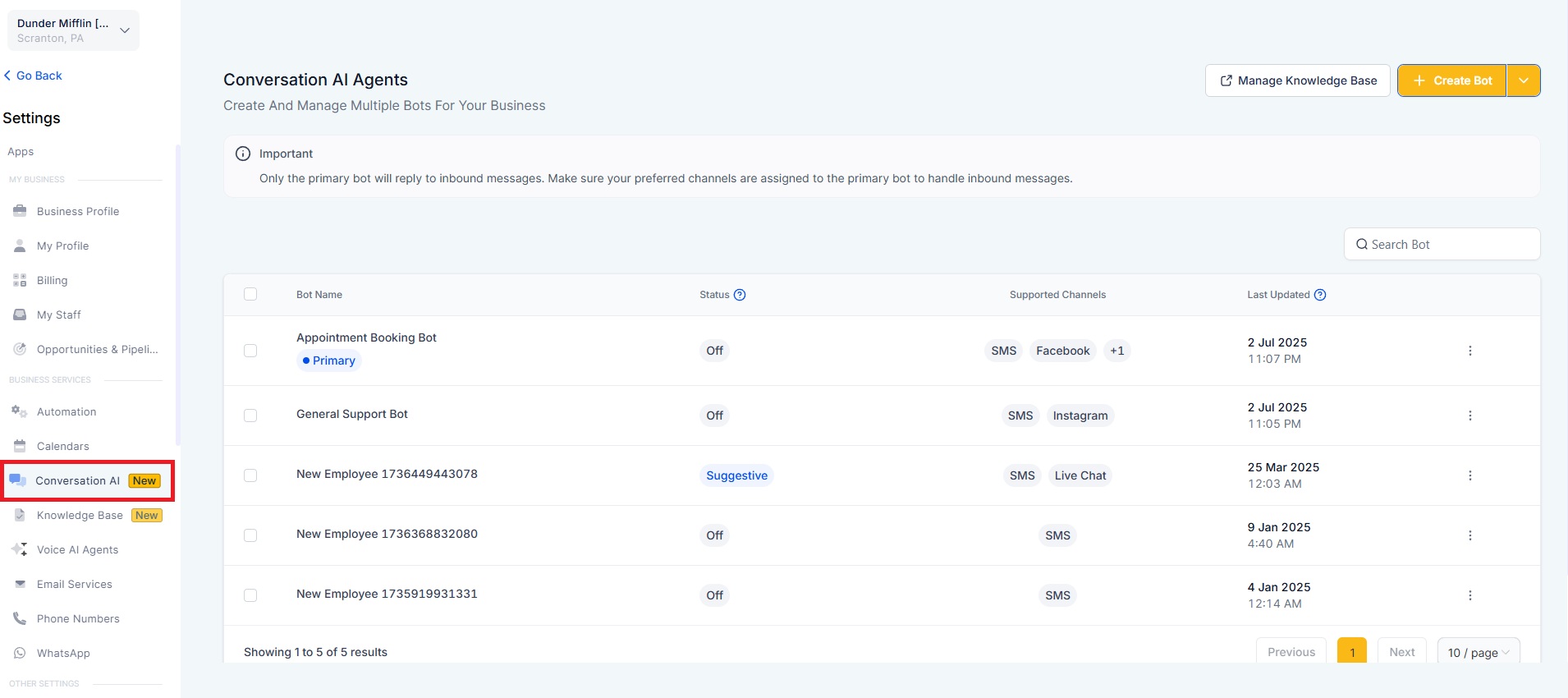Screen dimensions: 1568x698
Task: Select New Employee 1736449443078 checkbox
Action: 250,475
